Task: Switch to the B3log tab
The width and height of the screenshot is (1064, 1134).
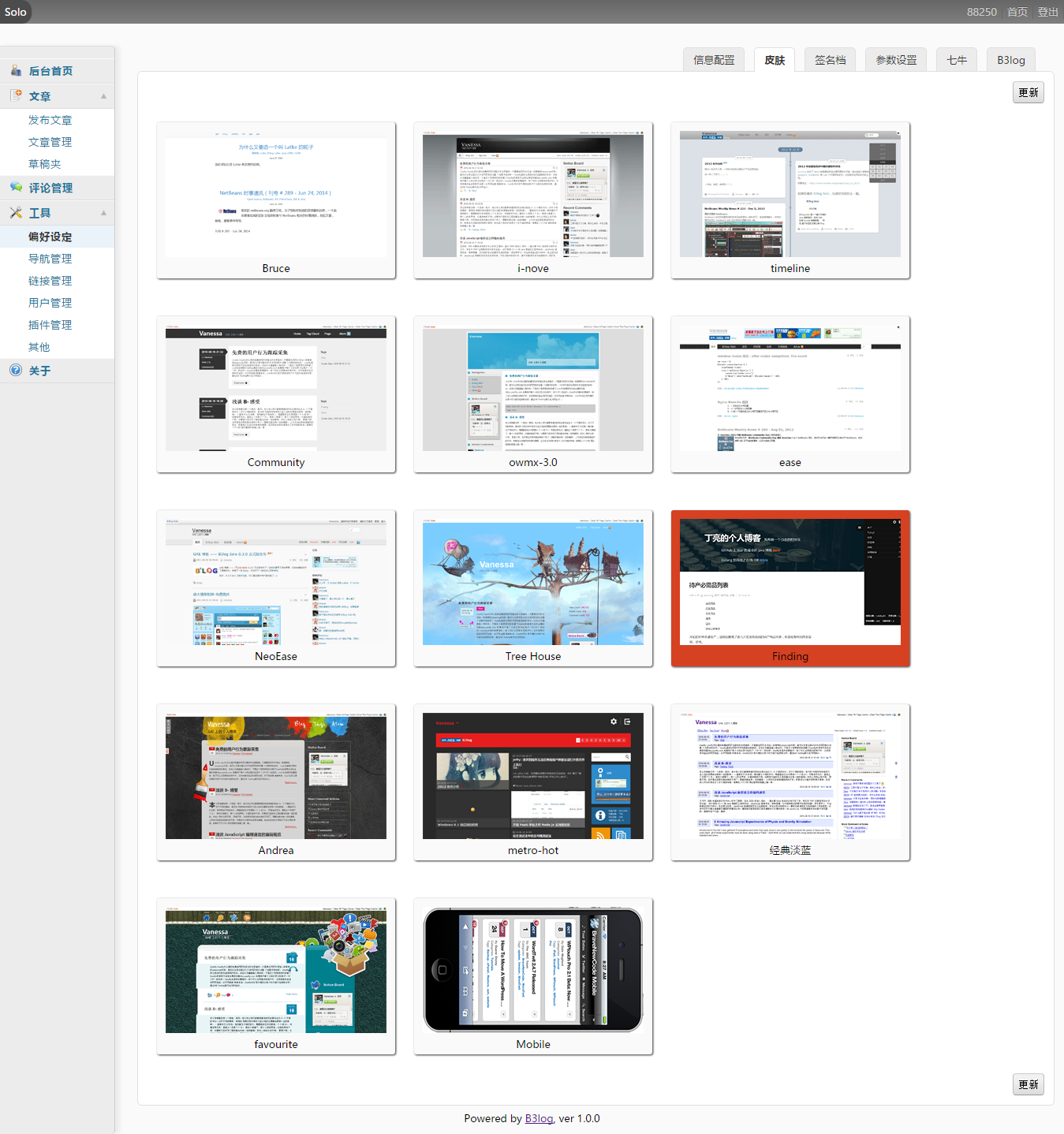Action: coord(1010,60)
